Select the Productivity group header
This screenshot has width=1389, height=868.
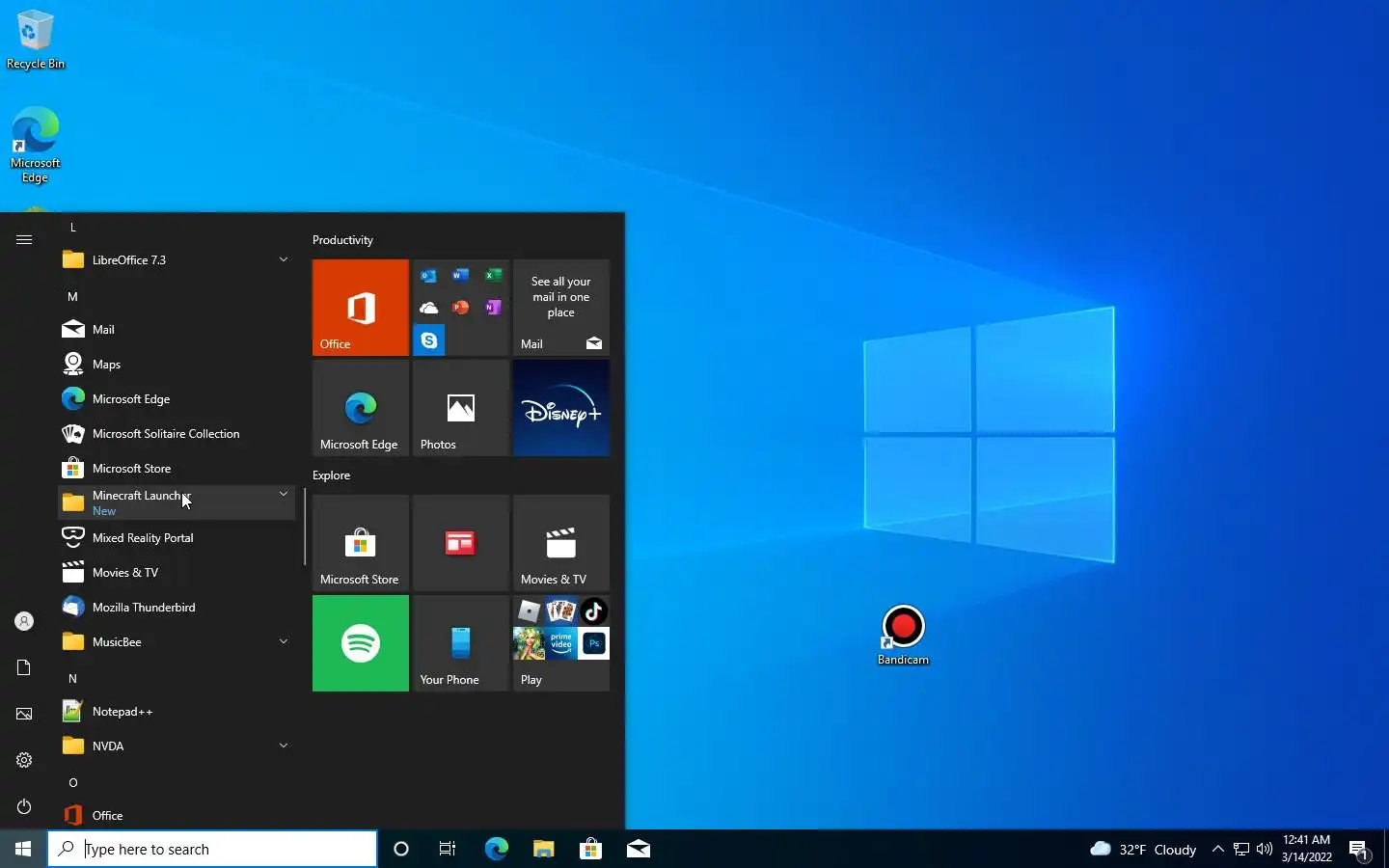pos(342,240)
